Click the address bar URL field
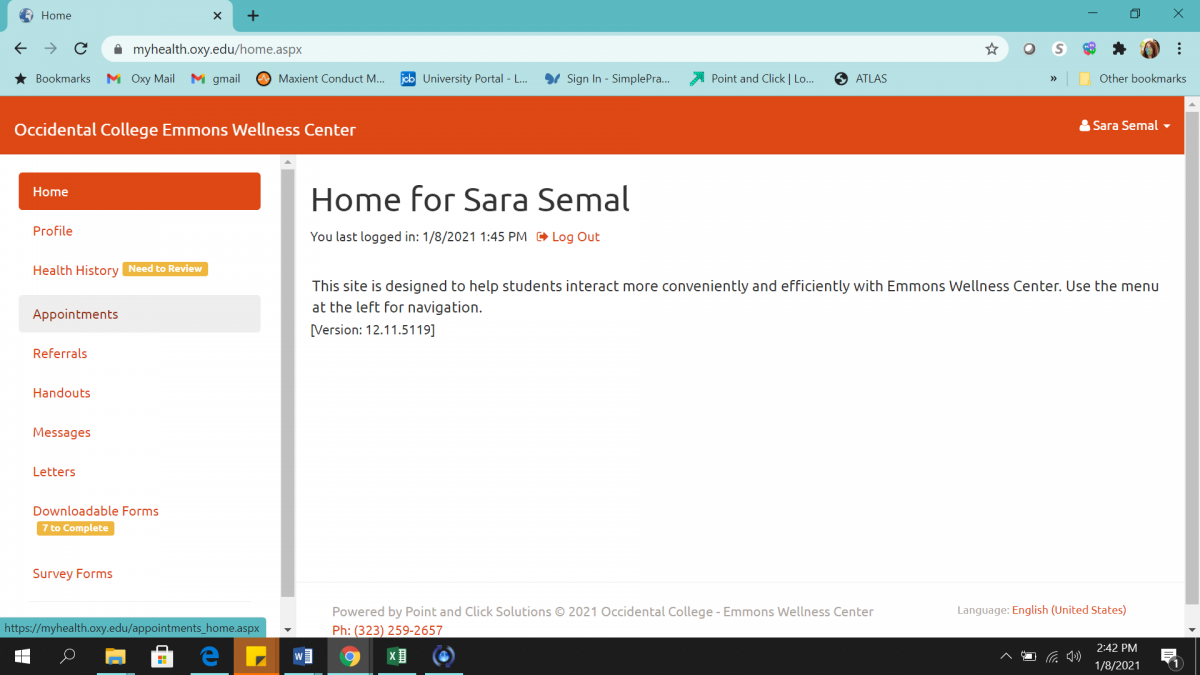 [x=555, y=49]
